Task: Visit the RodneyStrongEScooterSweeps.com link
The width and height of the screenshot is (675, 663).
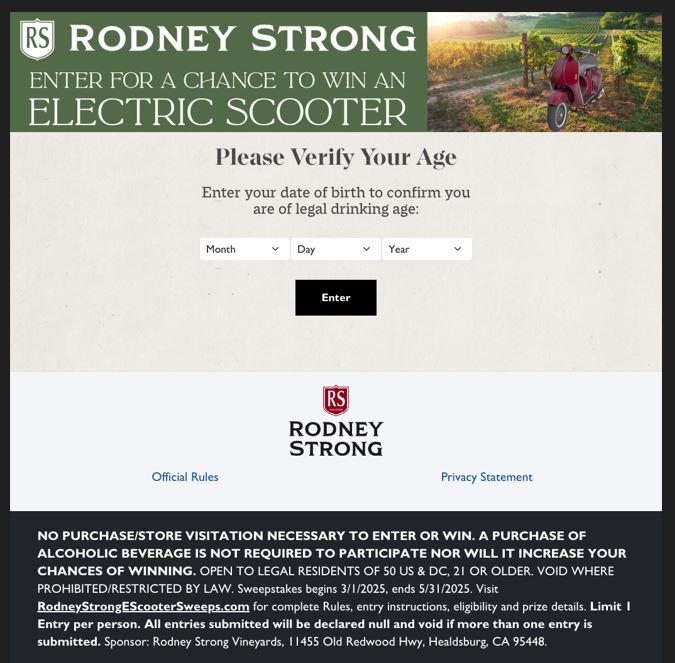Action: [143, 606]
